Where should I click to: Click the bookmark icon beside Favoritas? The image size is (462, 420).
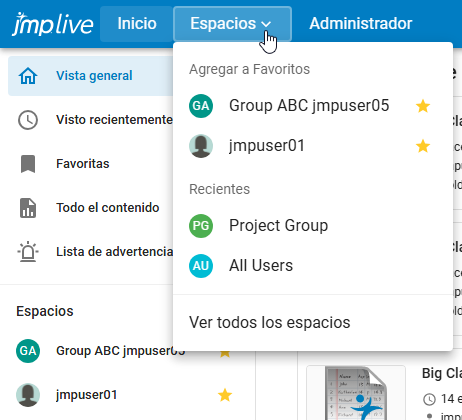[x=28, y=164]
